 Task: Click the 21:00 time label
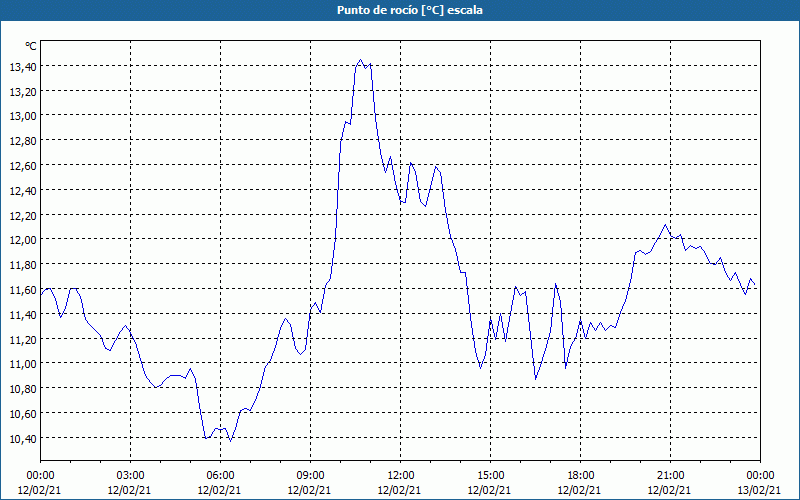click(x=670, y=476)
